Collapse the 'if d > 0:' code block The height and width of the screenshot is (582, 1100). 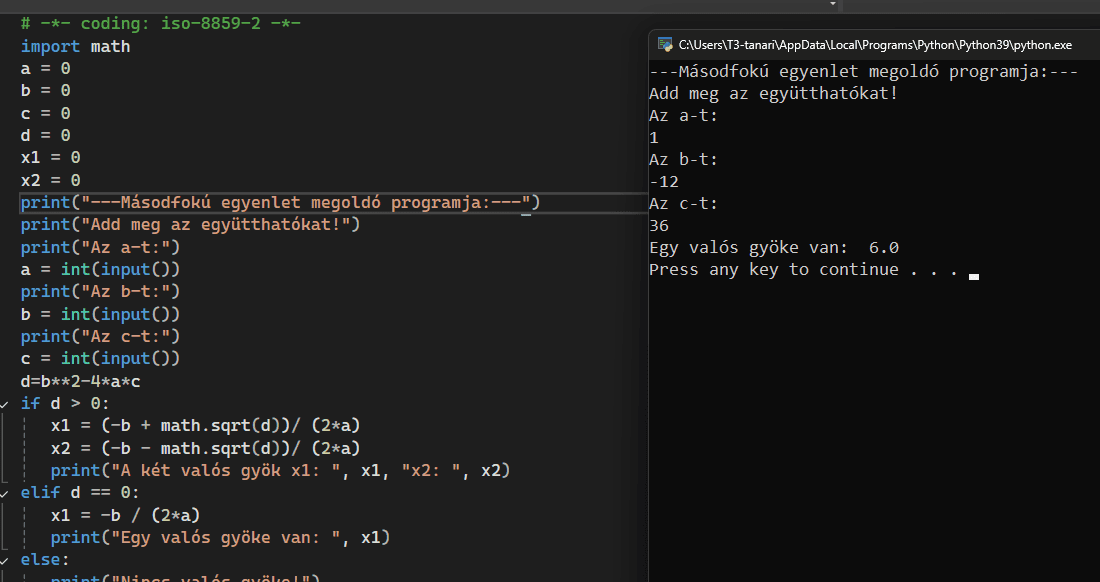pos(6,404)
